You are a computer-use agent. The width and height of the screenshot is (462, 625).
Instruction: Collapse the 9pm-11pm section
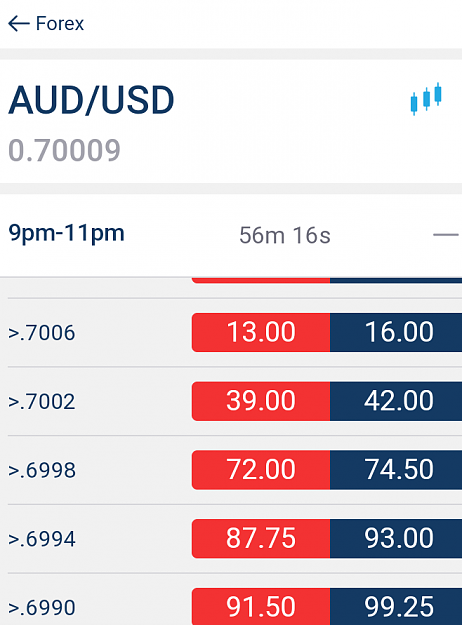pyautogui.click(x=446, y=235)
